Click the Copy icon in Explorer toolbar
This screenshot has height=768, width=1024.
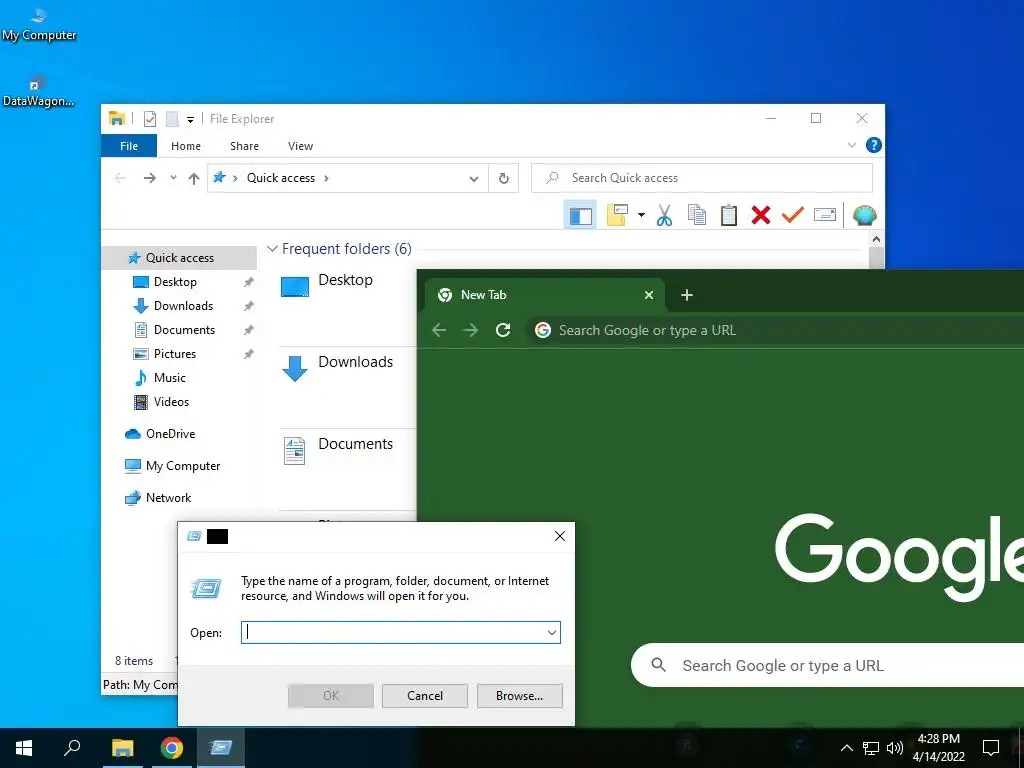696,215
